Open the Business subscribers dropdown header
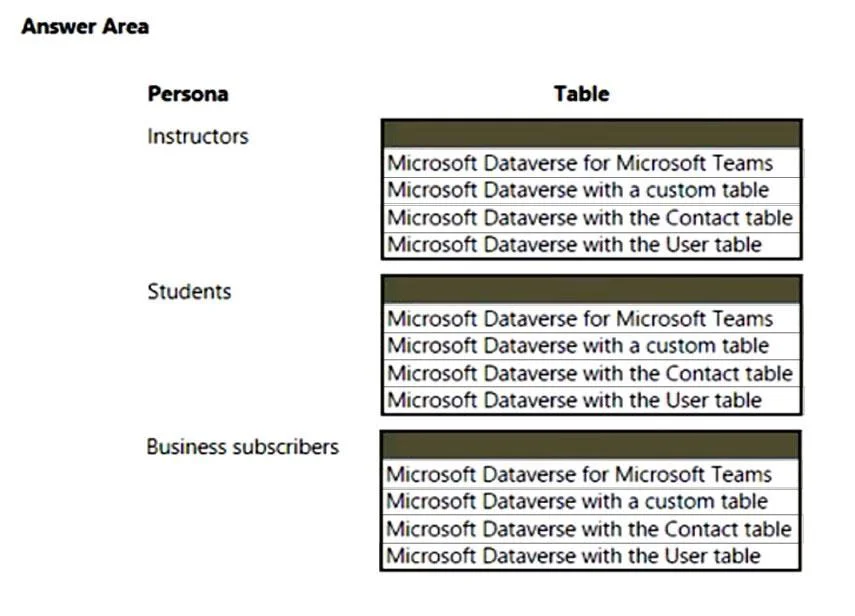 [591, 445]
